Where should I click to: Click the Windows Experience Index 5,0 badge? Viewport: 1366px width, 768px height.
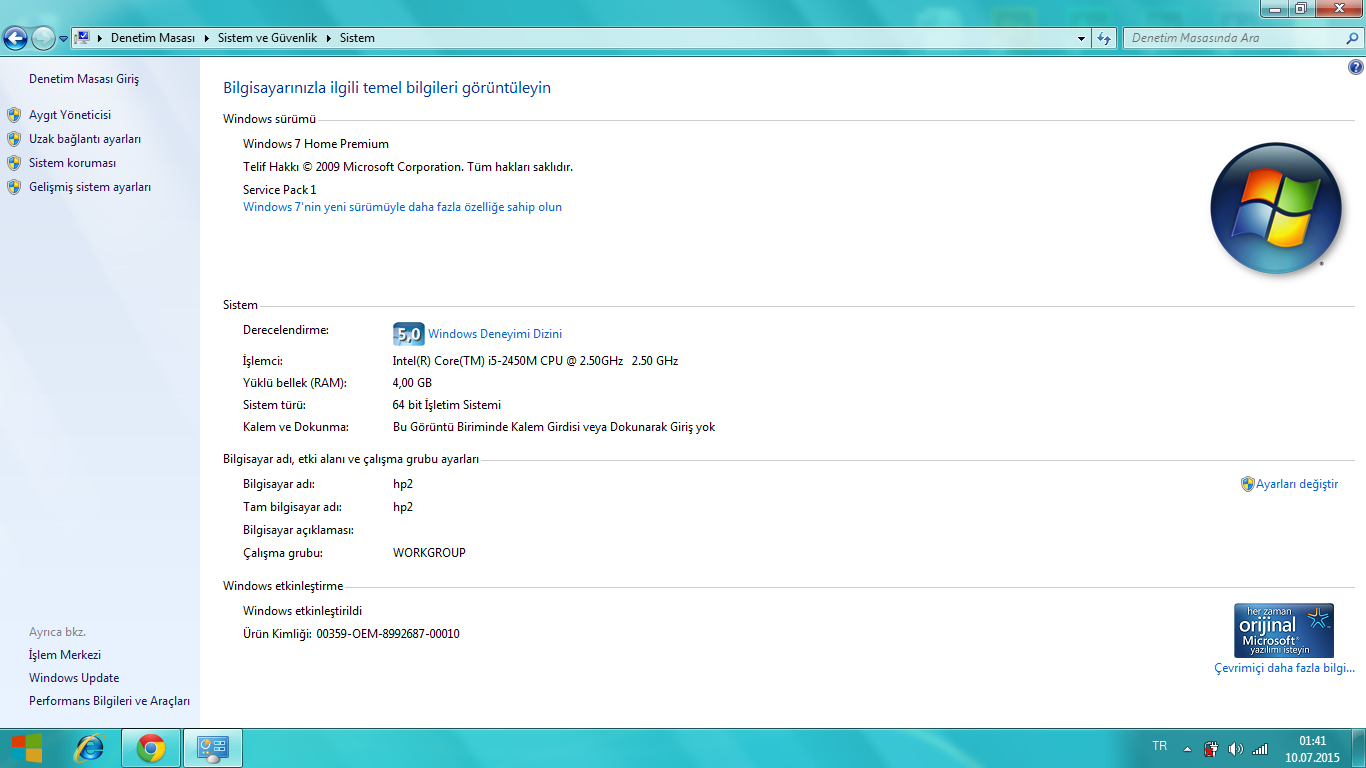tap(408, 334)
